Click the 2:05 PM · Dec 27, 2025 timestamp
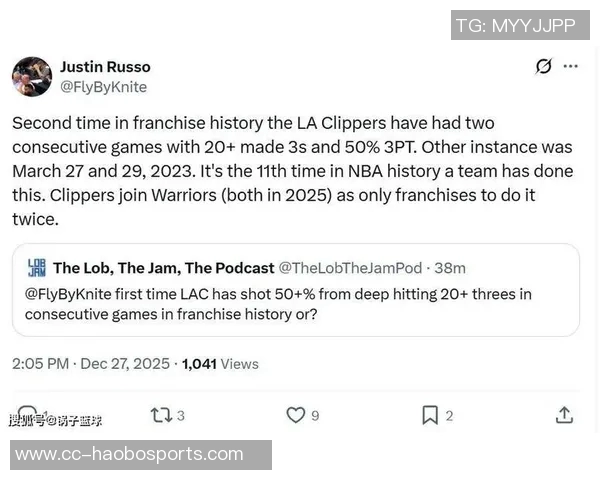Image resolution: width=600 pixels, height=480 pixels. pyautogui.click(x=91, y=363)
